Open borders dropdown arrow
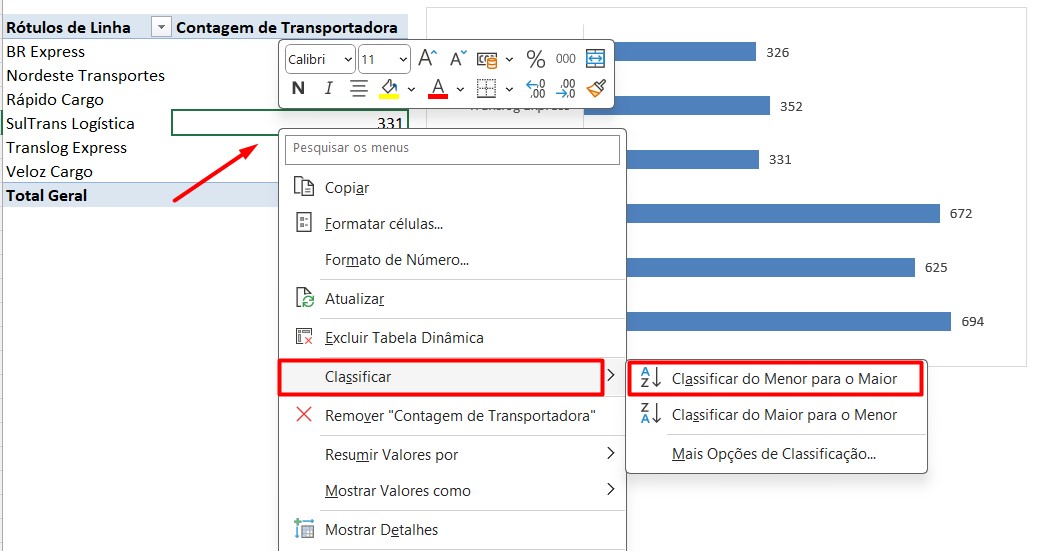 click(509, 88)
